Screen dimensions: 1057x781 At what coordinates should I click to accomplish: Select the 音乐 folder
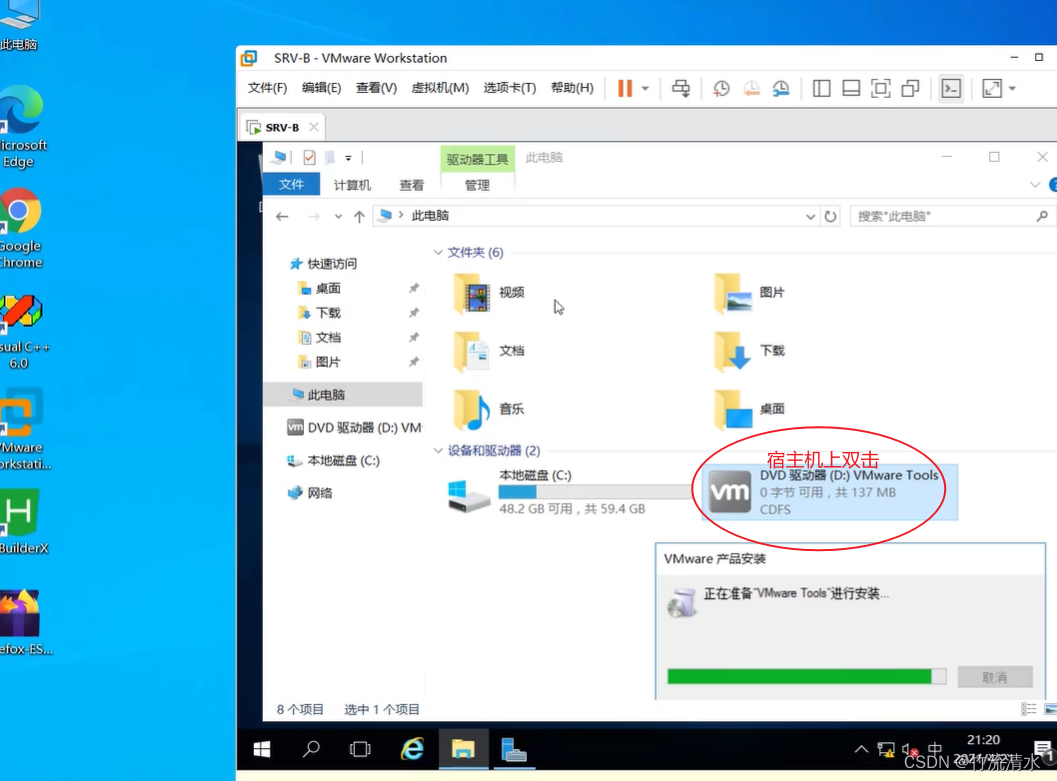pos(490,408)
